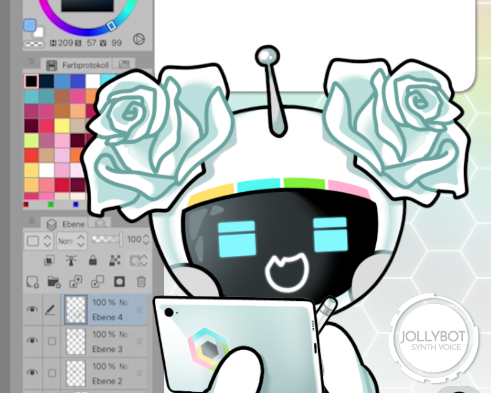Hide layer Ebene 4 with eye
Image resolution: width=491 pixels, height=393 pixels.
point(32,310)
